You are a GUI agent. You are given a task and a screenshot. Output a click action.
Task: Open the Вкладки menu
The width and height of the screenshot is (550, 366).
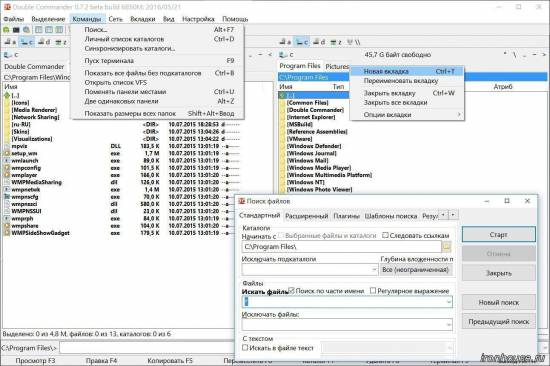143,19
